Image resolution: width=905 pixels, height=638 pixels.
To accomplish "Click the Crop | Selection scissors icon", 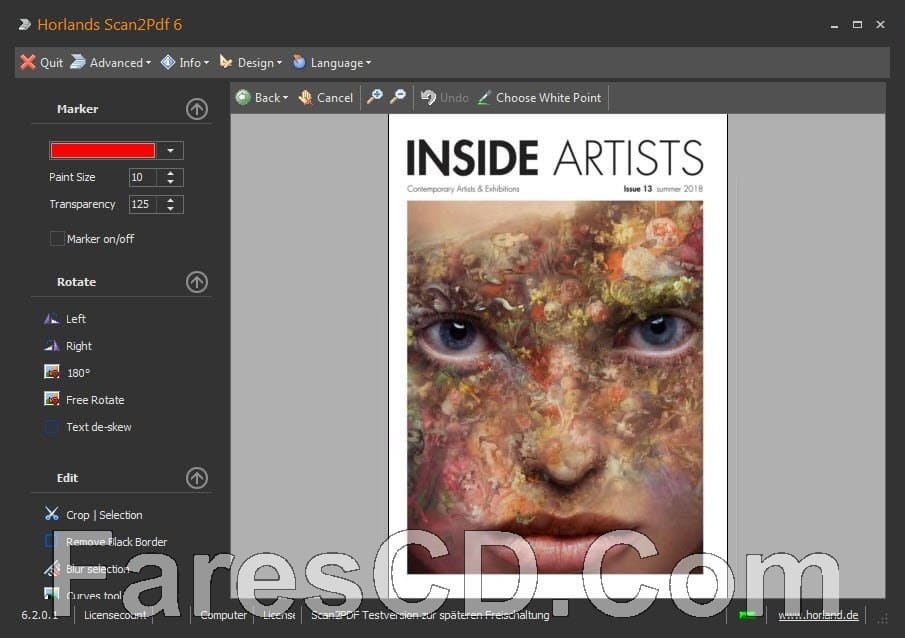I will tap(51, 514).
